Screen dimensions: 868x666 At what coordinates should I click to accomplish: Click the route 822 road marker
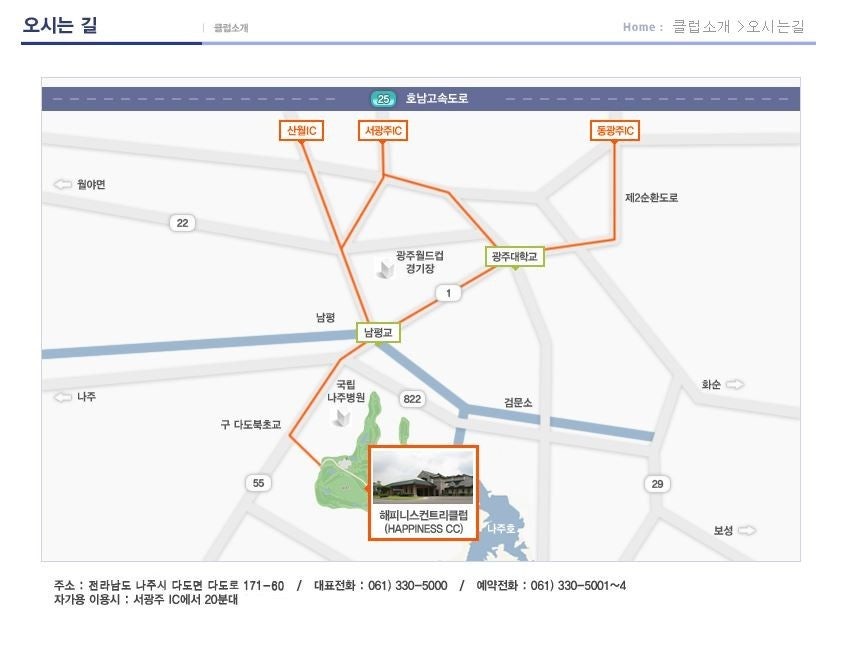(411, 399)
